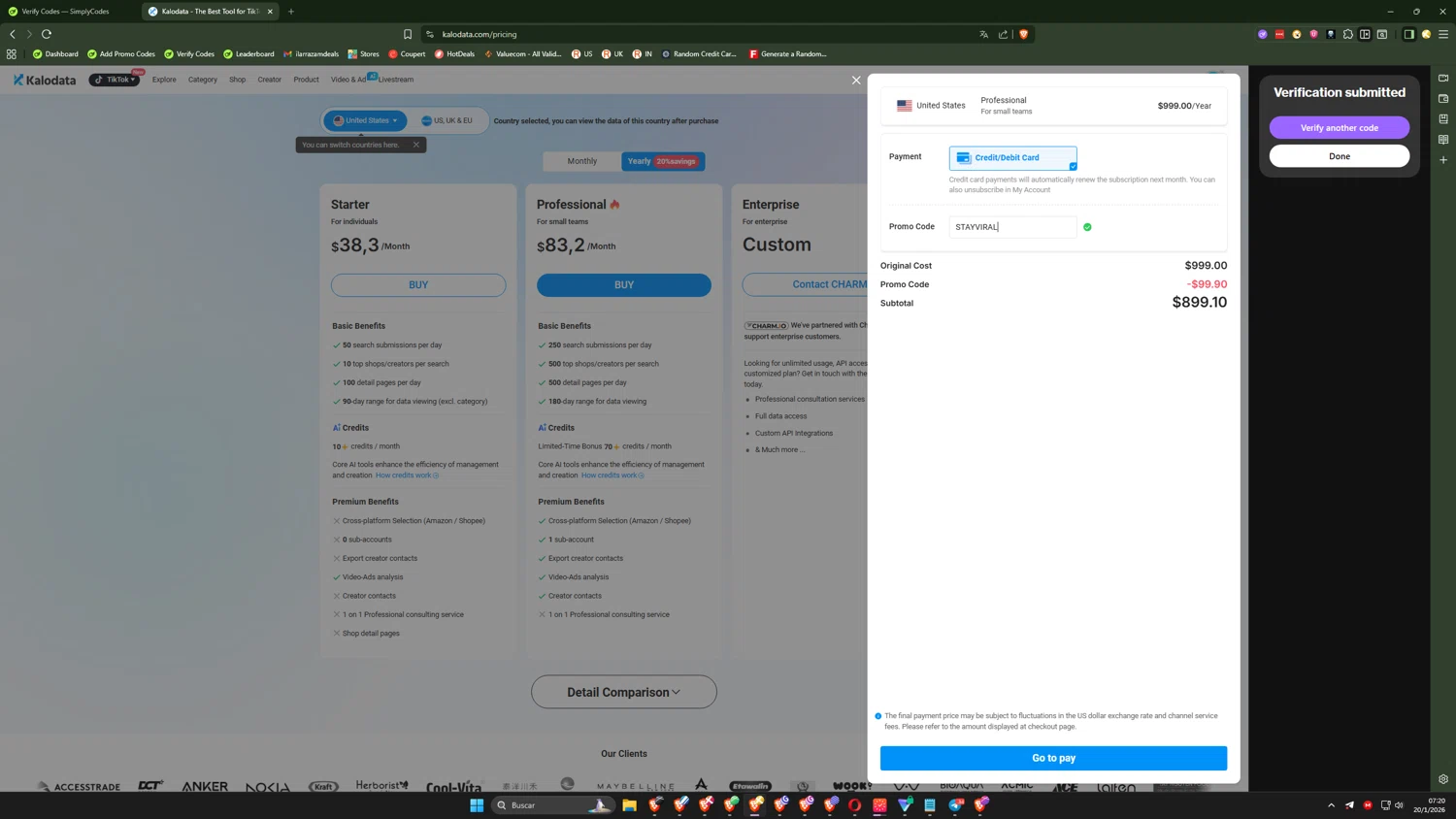Image resolution: width=1456 pixels, height=819 pixels.
Task: Open How credits work link in Starter plan
Action: pyautogui.click(x=407, y=475)
